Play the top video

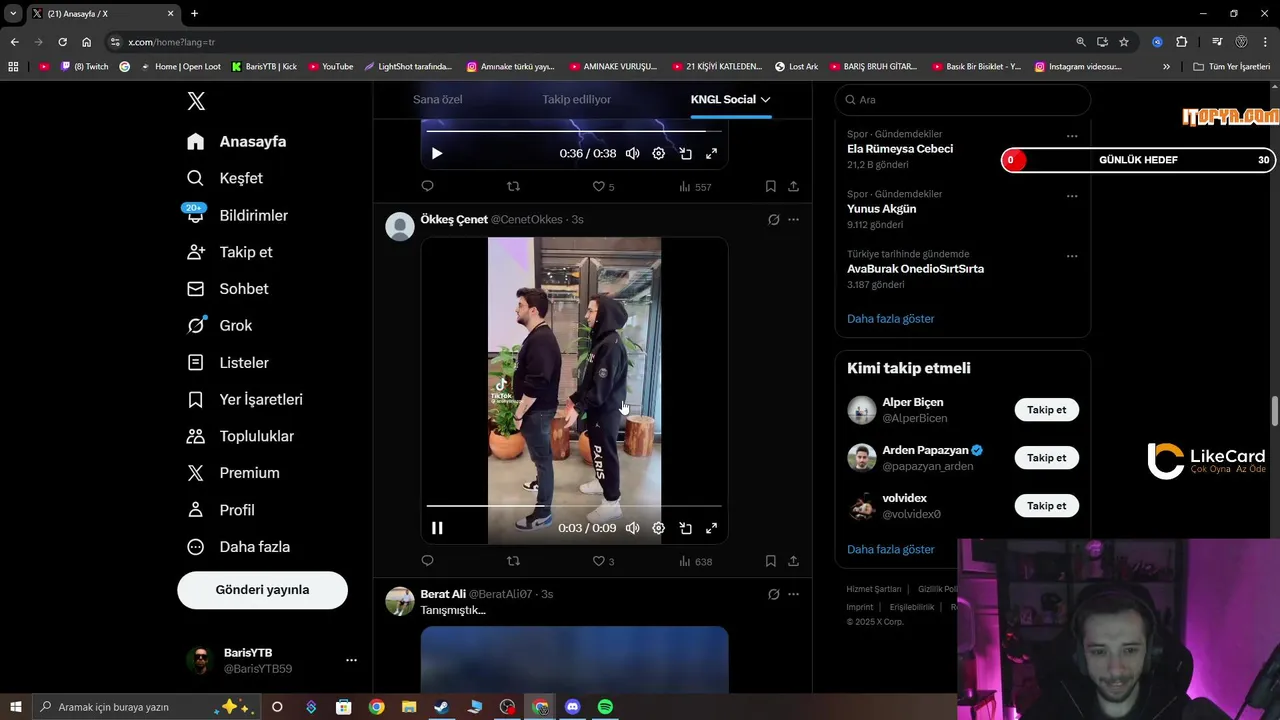click(x=437, y=153)
